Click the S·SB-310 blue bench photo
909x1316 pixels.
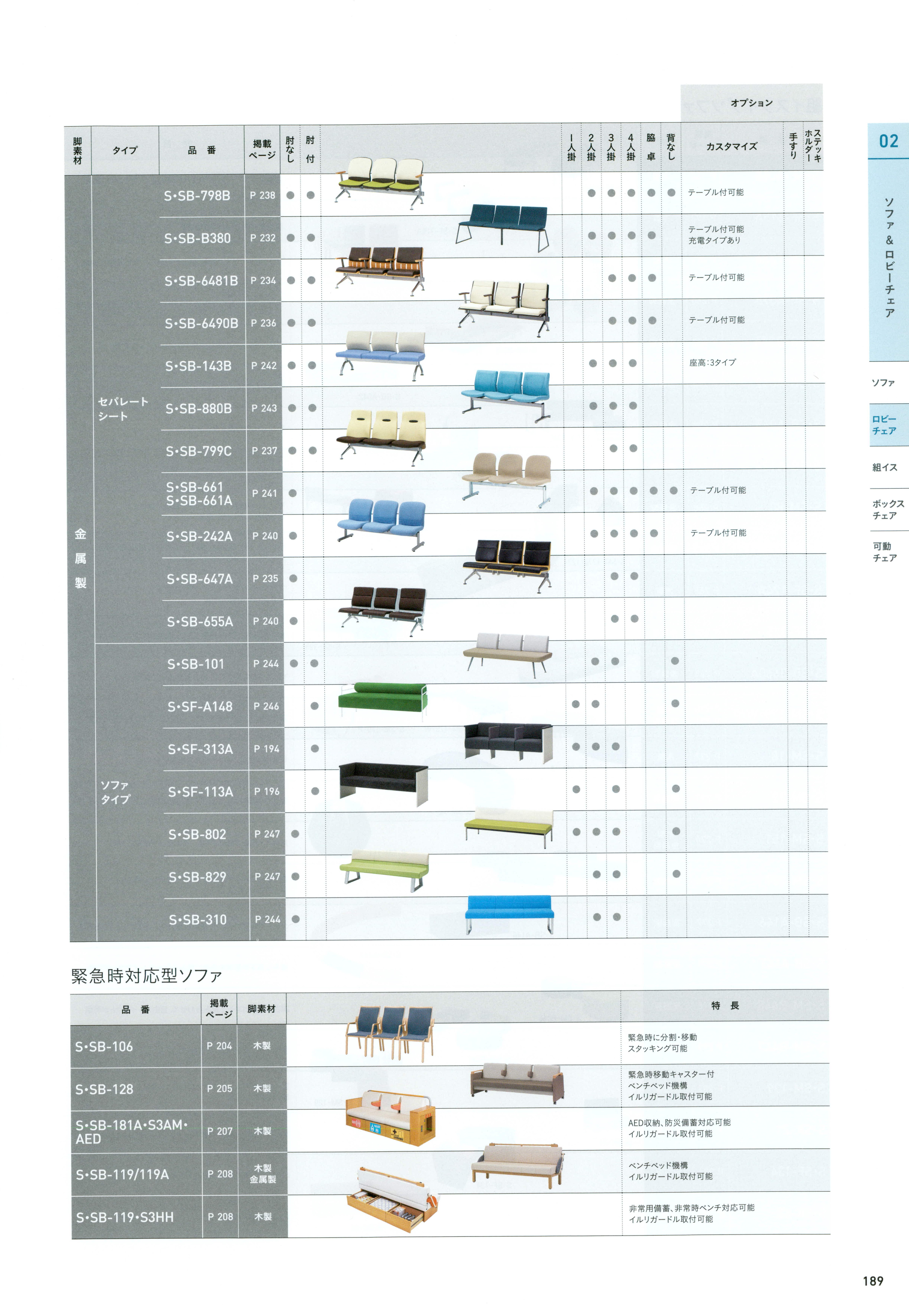coord(510,915)
